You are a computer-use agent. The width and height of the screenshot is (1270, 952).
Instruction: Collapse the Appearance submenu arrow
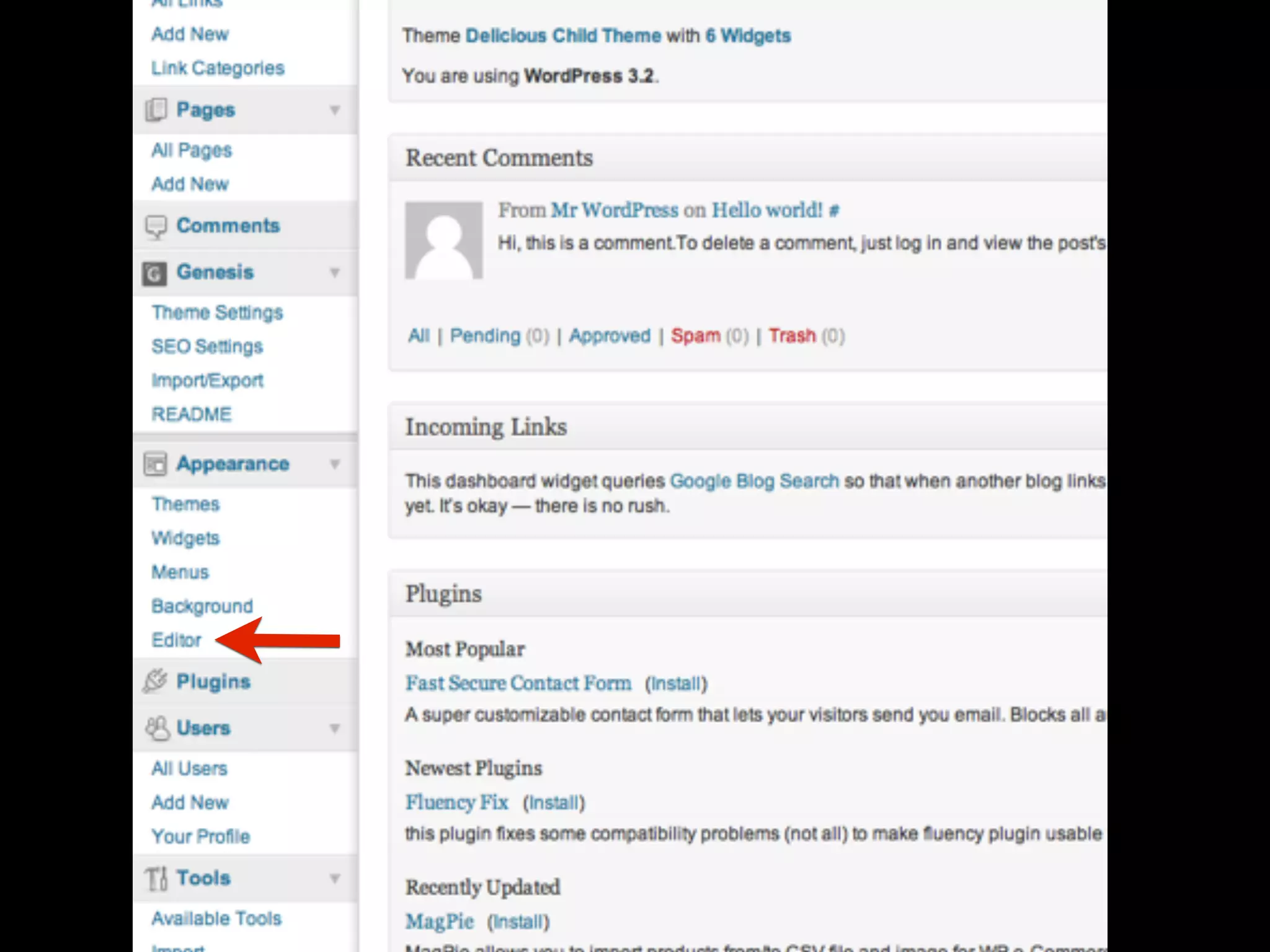[335, 464]
